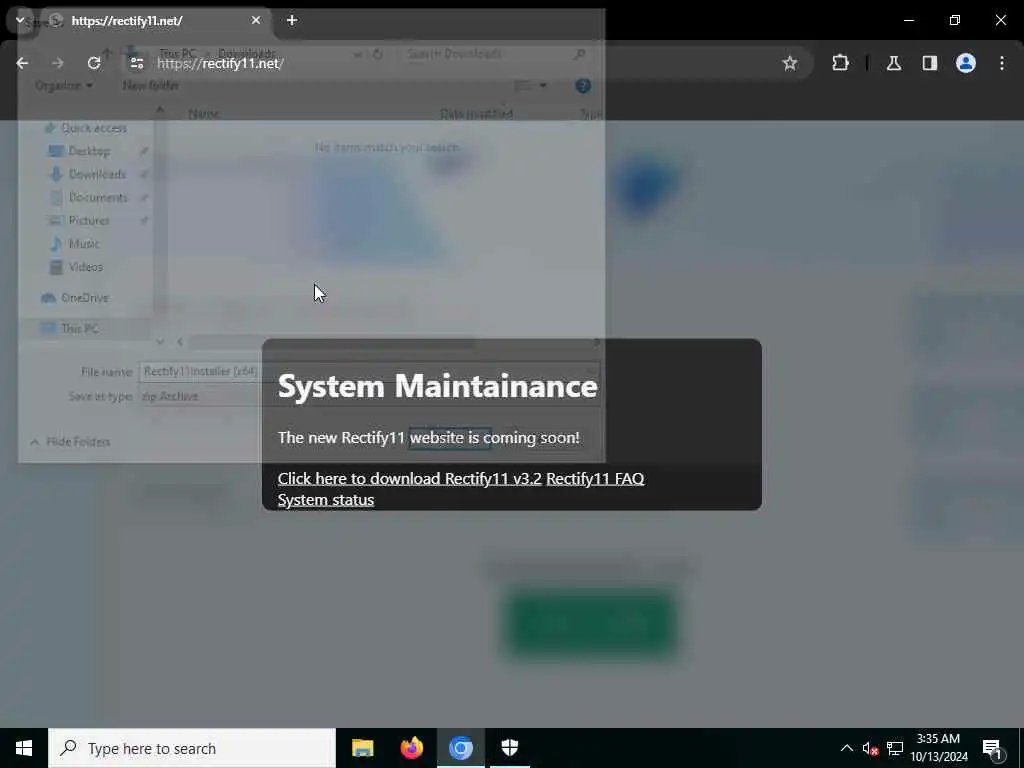Go forward with the forward arrow
Screen dimensions: 1024x768
coord(58,63)
